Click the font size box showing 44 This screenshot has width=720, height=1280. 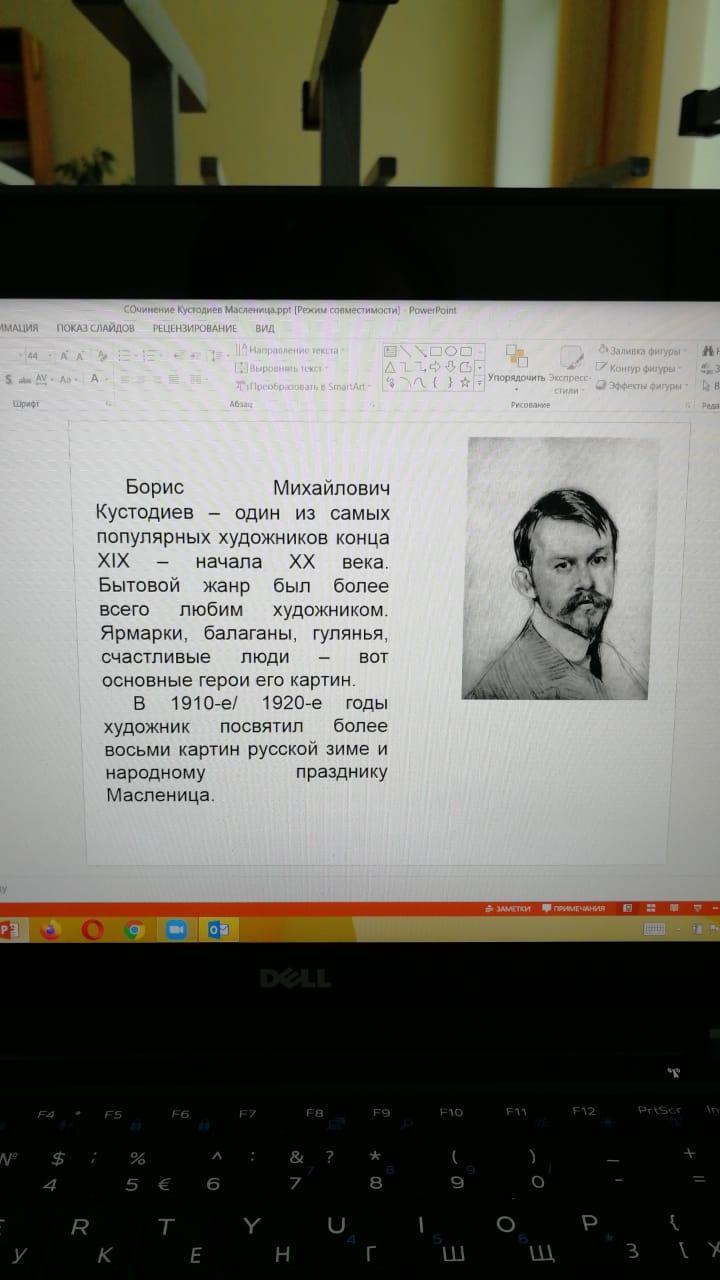point(37,356)
